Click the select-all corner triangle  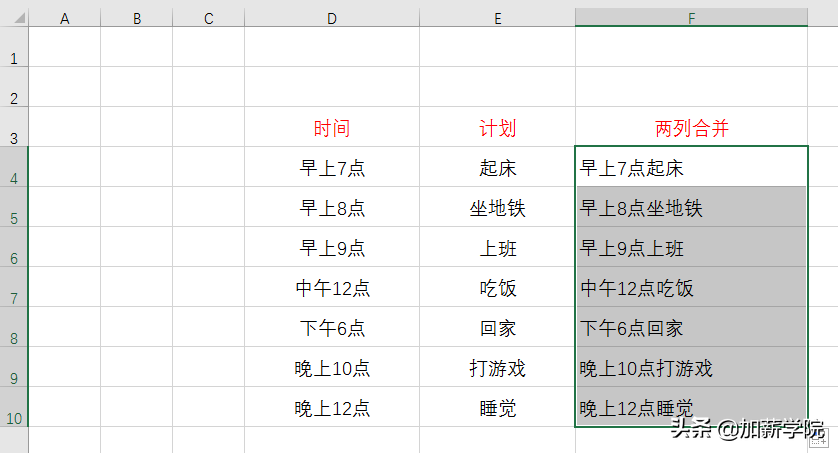pyautogui.click(x=19, y=19)
